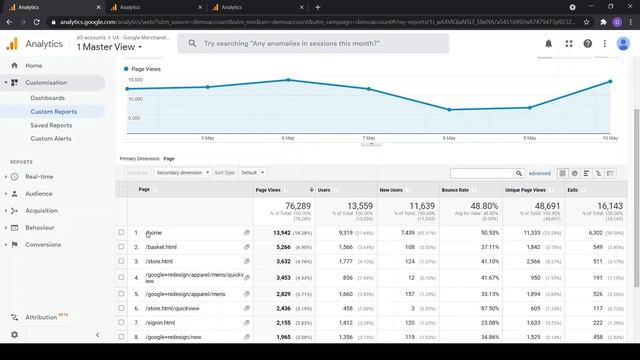Open the notifications bell
640x360 pixels.
click(549, 43)
